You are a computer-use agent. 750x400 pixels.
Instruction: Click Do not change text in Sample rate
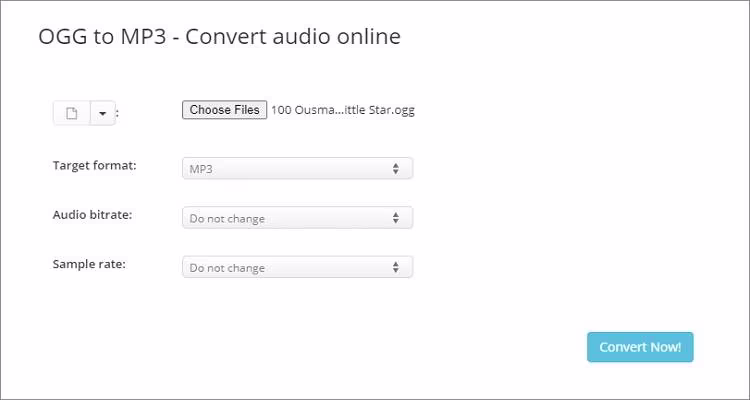pos(227,268)
